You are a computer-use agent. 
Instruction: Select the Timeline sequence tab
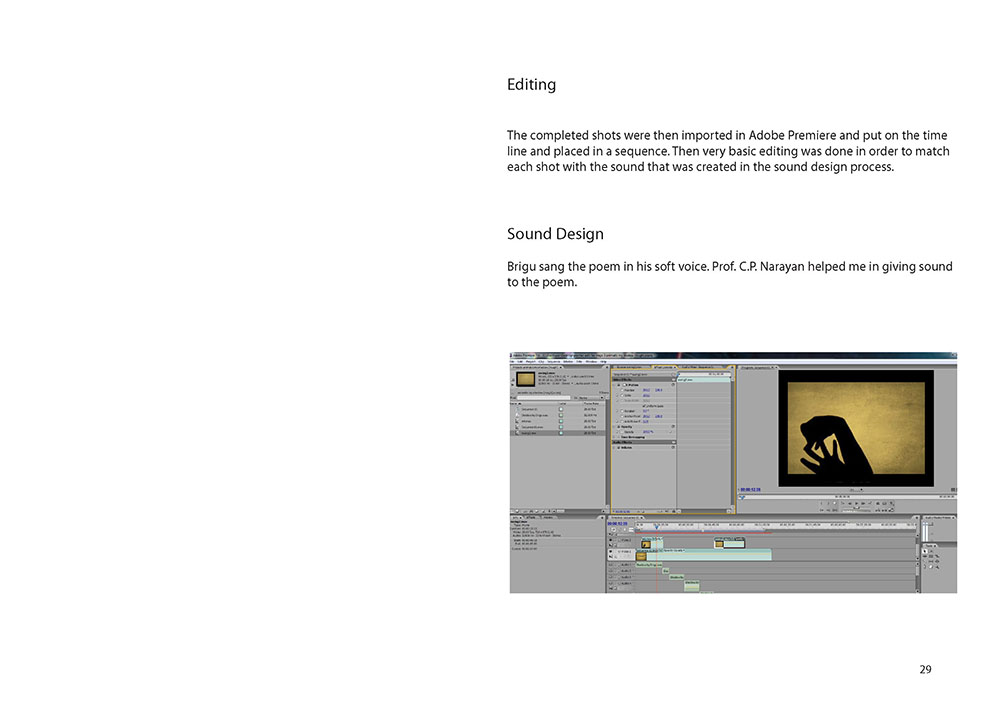[x=626, y=518]
